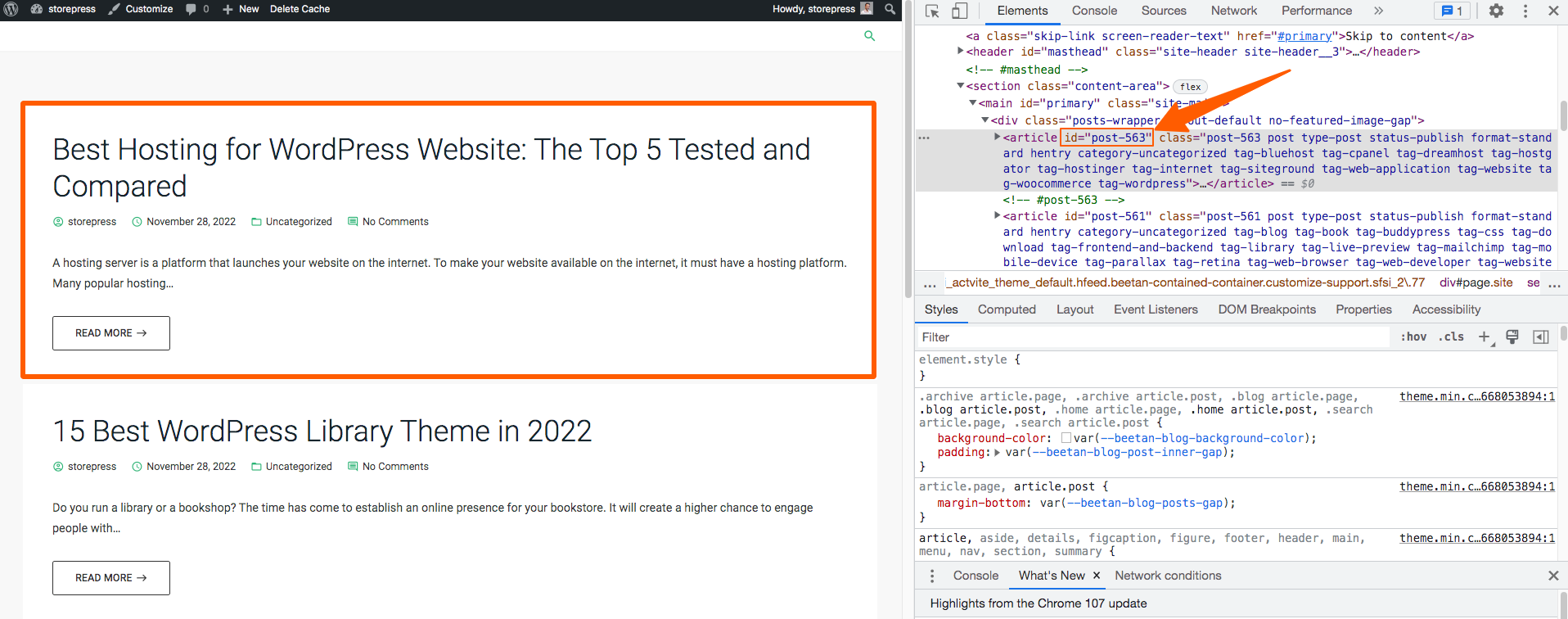Click the green site search icon
Viewport: 1568px width, 619px height.
[869, 36]
